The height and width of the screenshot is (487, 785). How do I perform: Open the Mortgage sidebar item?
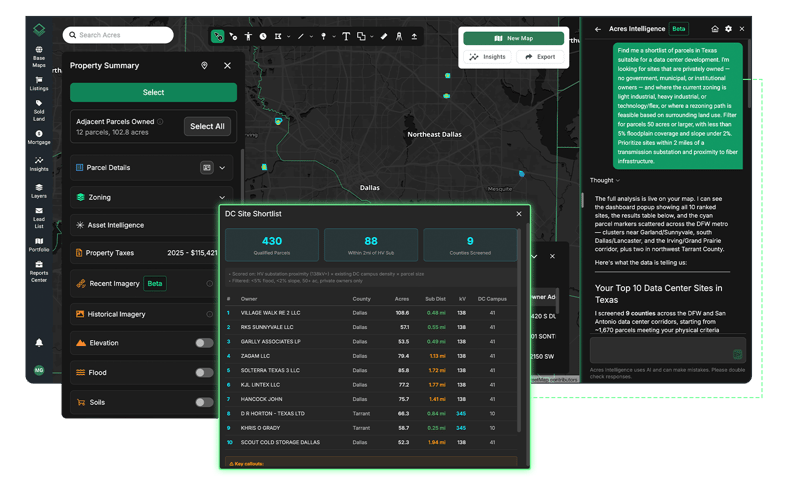[39, 137]
